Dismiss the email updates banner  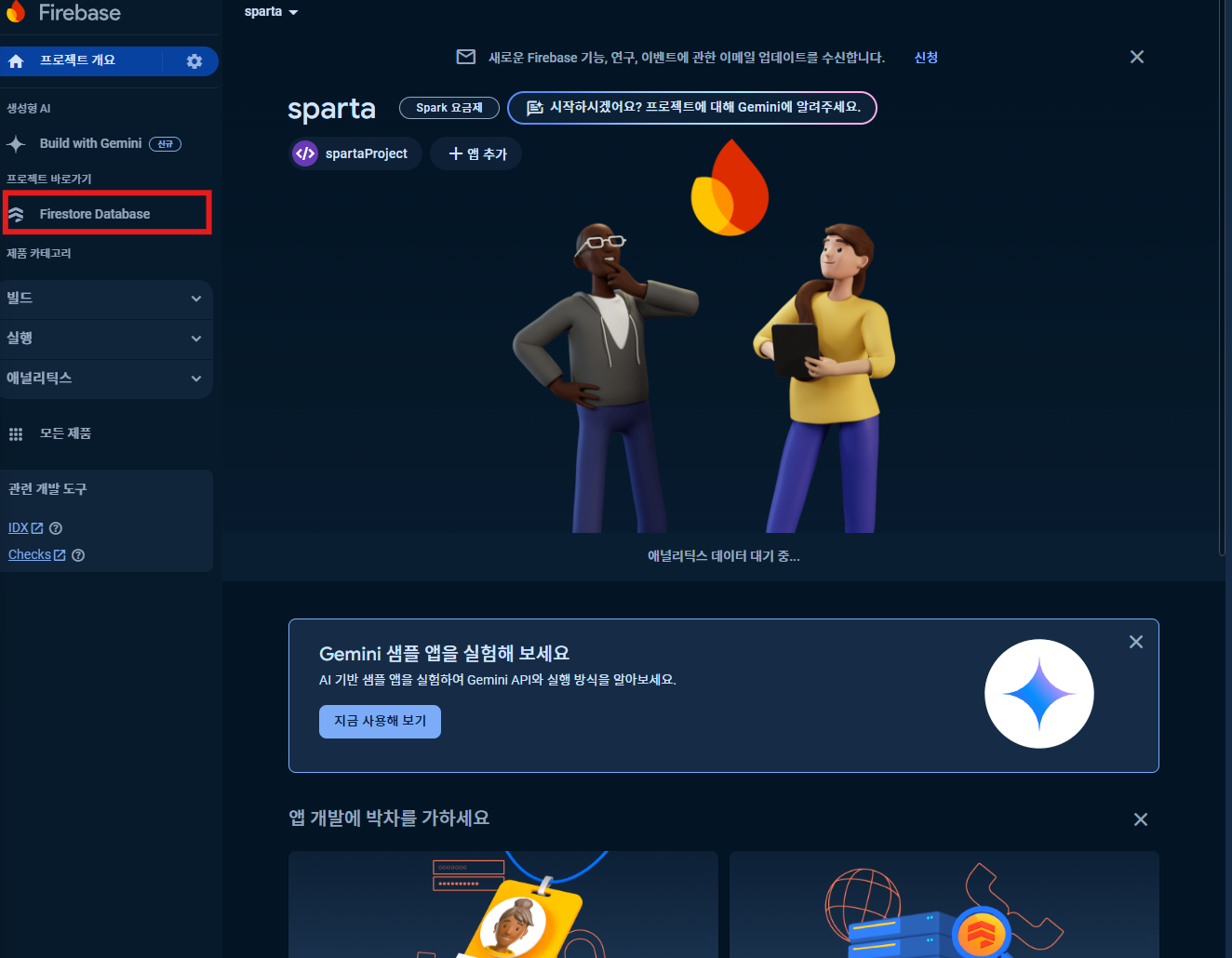pyautogui.click(x=1137, y=58)
